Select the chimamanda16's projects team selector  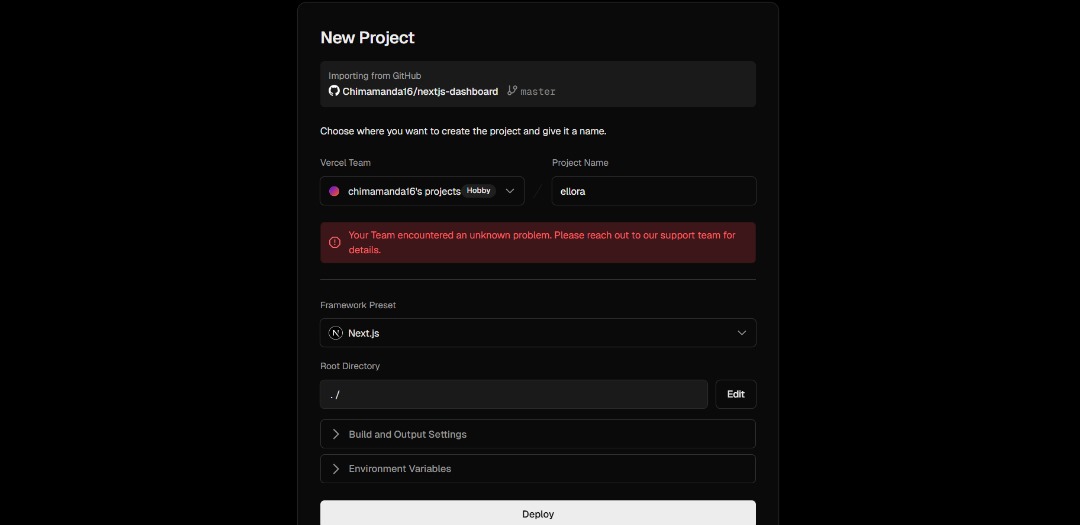[x=422, y=191]
